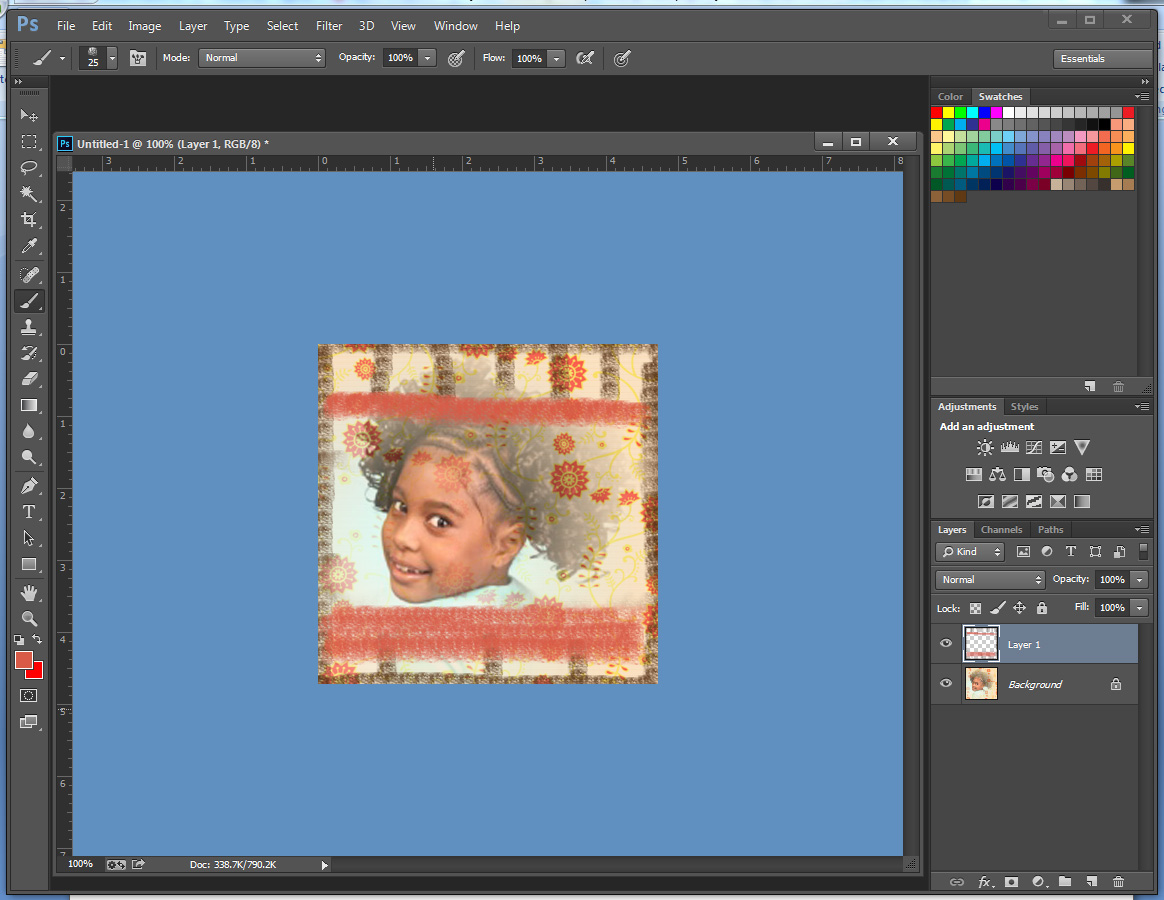Open layer Fill dropdown arrow

click(x=1140, y=608)
